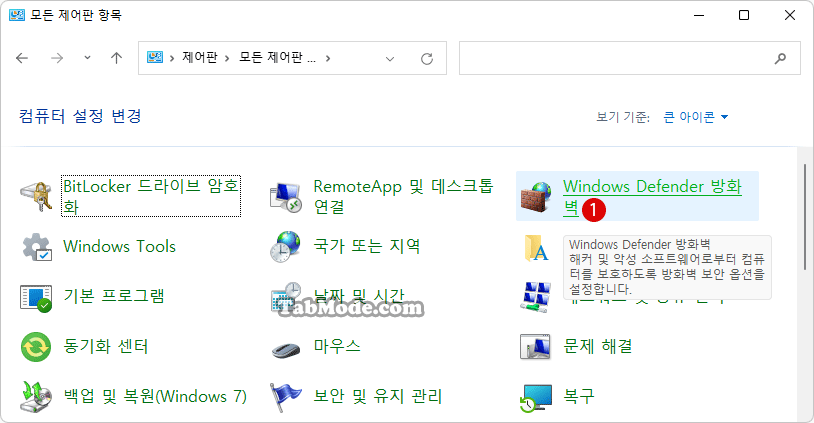Expand the address bar history dropdown chevron
Viewport: 814px width, 423px height.
(390, 59)
